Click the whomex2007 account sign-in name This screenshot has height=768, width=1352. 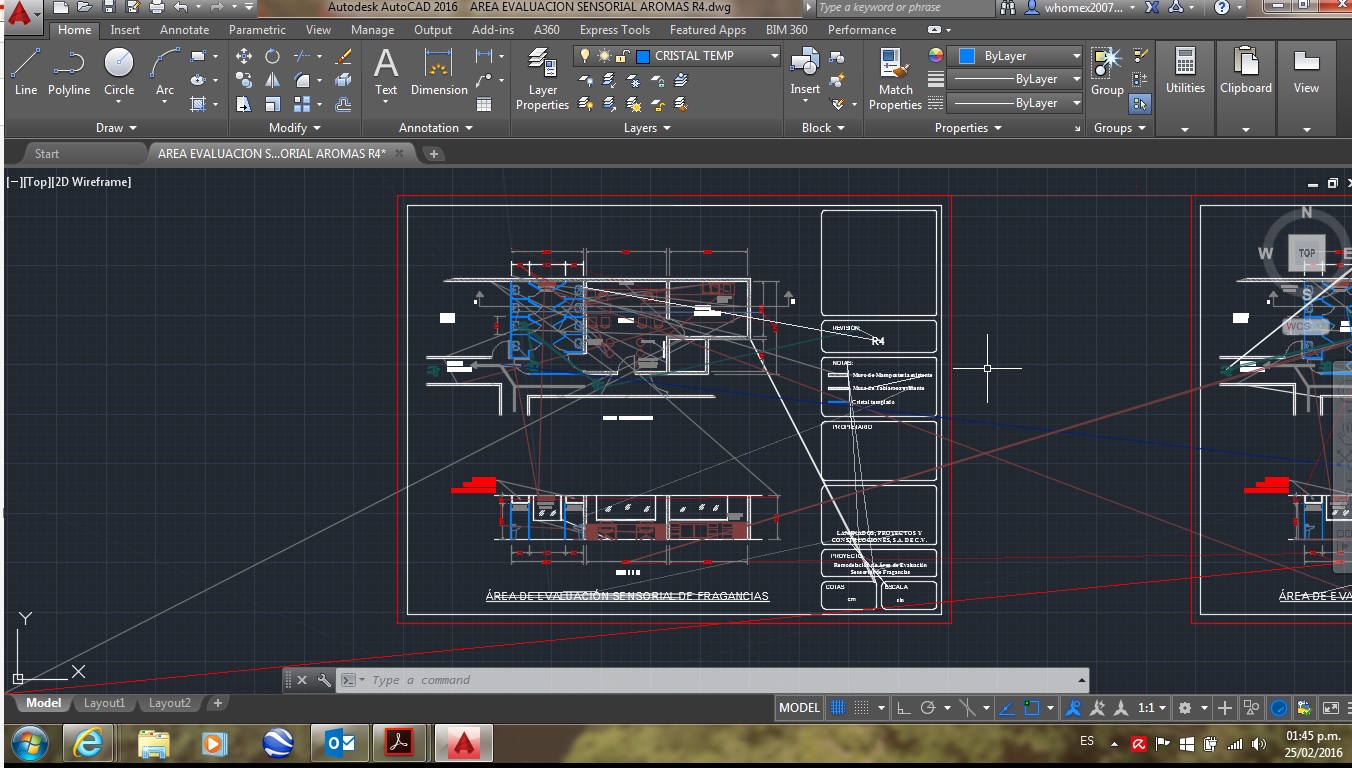1084,7
